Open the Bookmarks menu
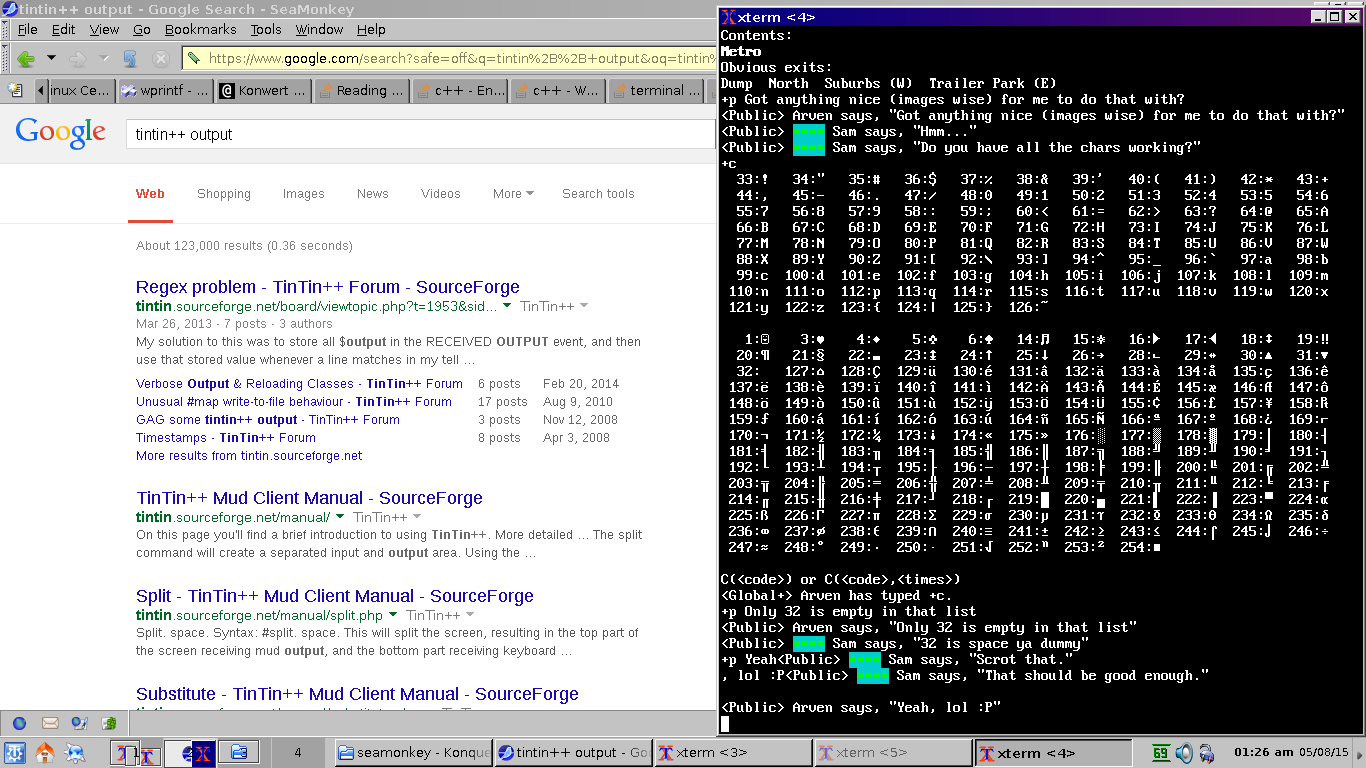The image size is (1366, 768). point(201,30)
